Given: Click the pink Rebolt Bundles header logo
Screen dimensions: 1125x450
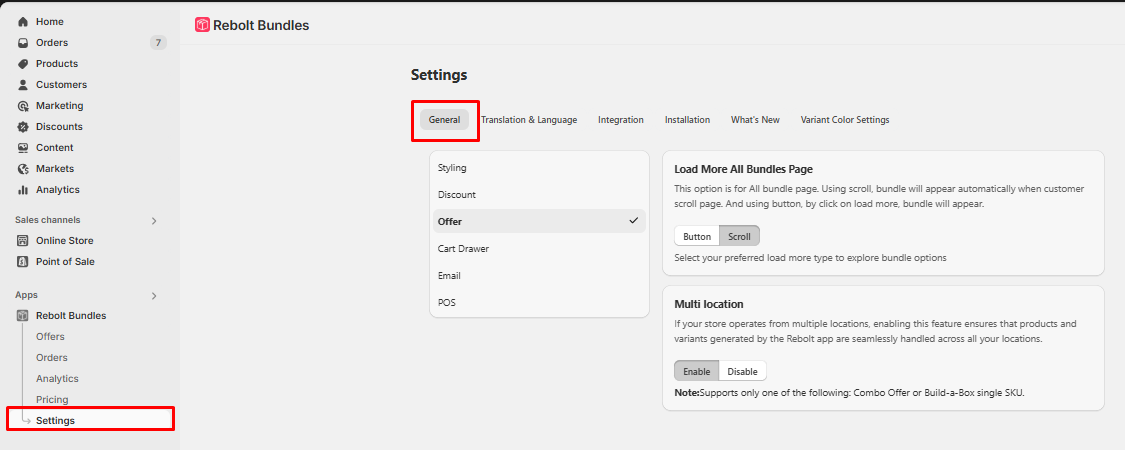Looking at the screenshot, I should pyautogui.click(x=202, y=25).
